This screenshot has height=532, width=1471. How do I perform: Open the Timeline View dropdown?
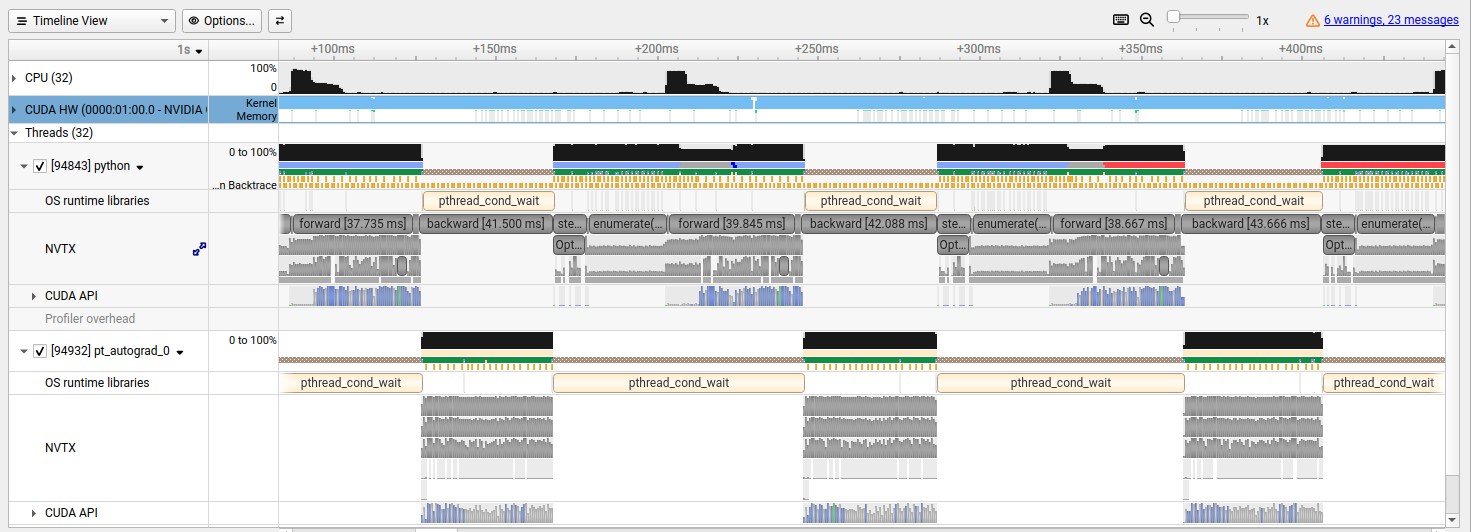pos(93,20)
